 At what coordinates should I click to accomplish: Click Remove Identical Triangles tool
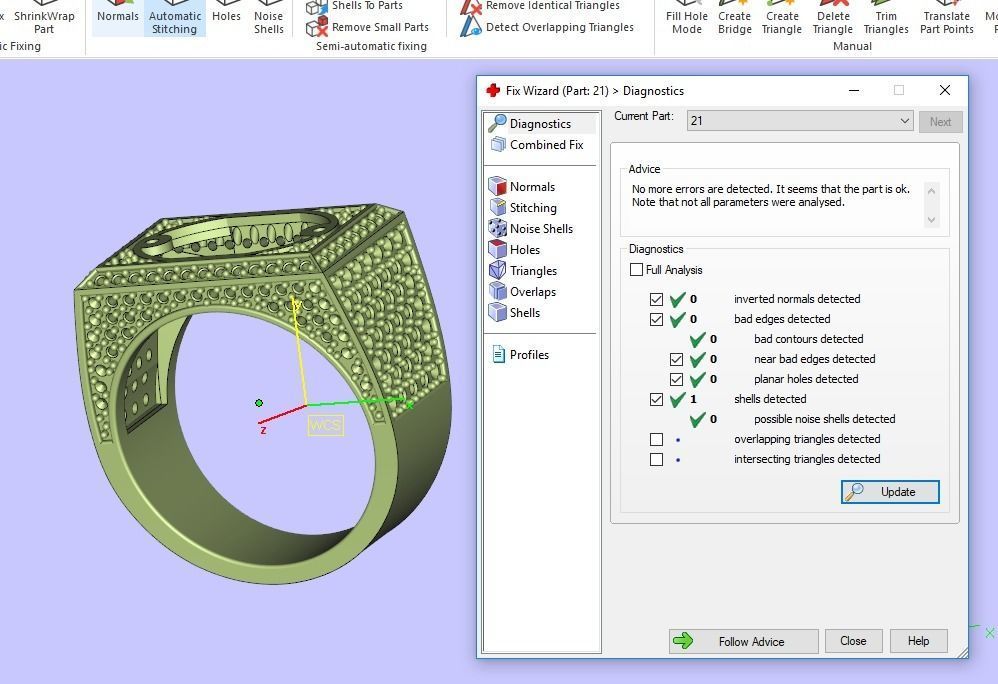pyautogui.click(x=540, y=6)
